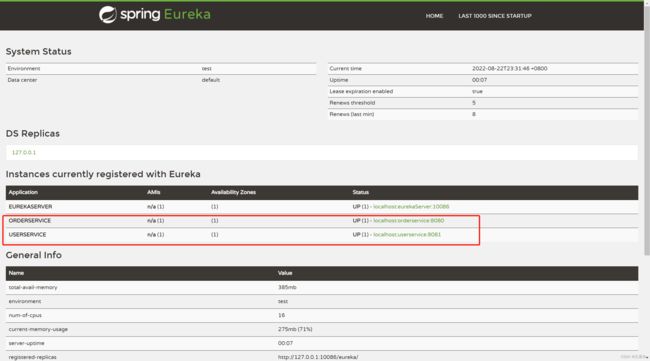Click the System Status heading

pyautogui.click(x=39, y=51)
